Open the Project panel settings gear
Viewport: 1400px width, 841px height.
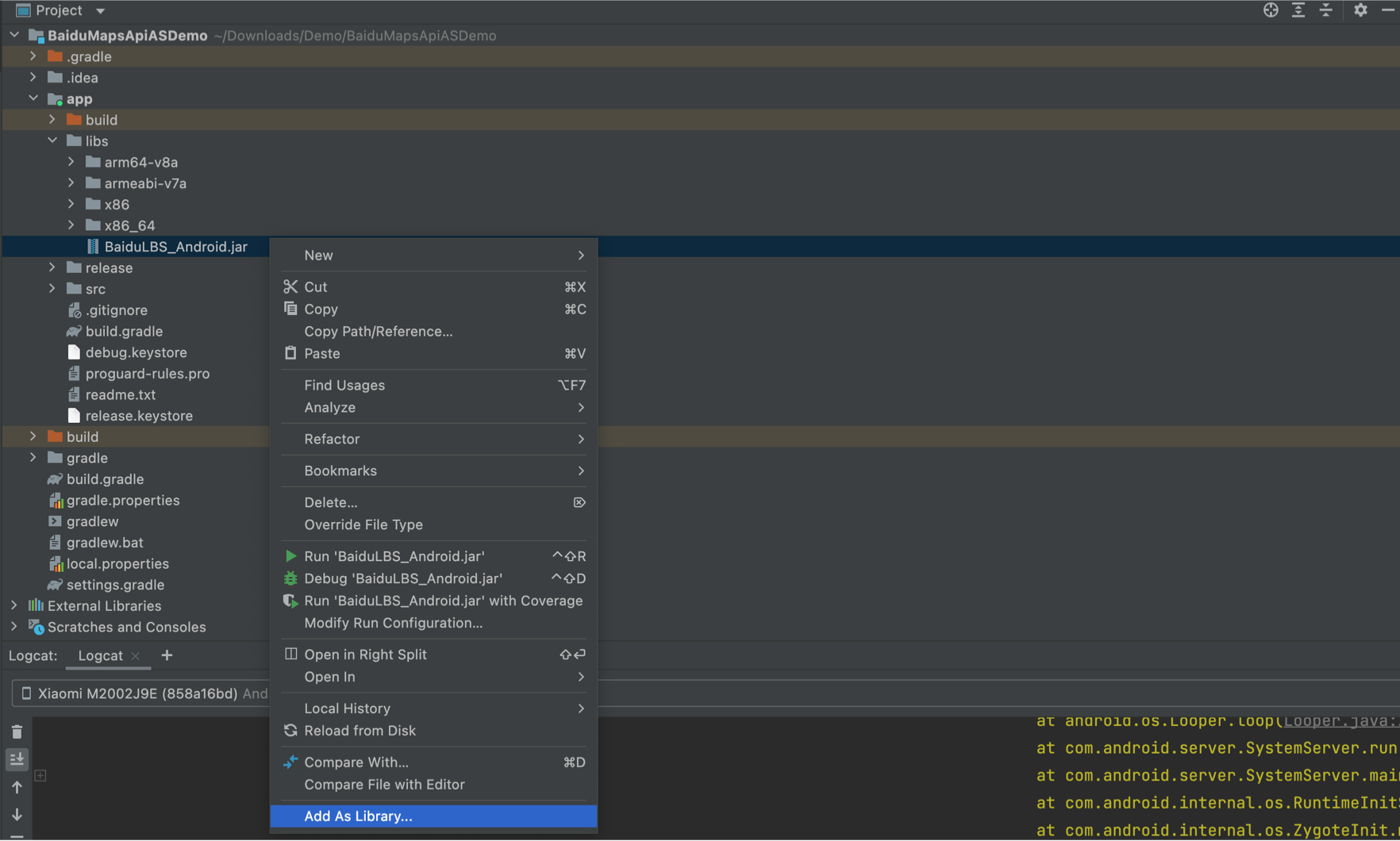pyautogui.click(x=1360, y=10)
